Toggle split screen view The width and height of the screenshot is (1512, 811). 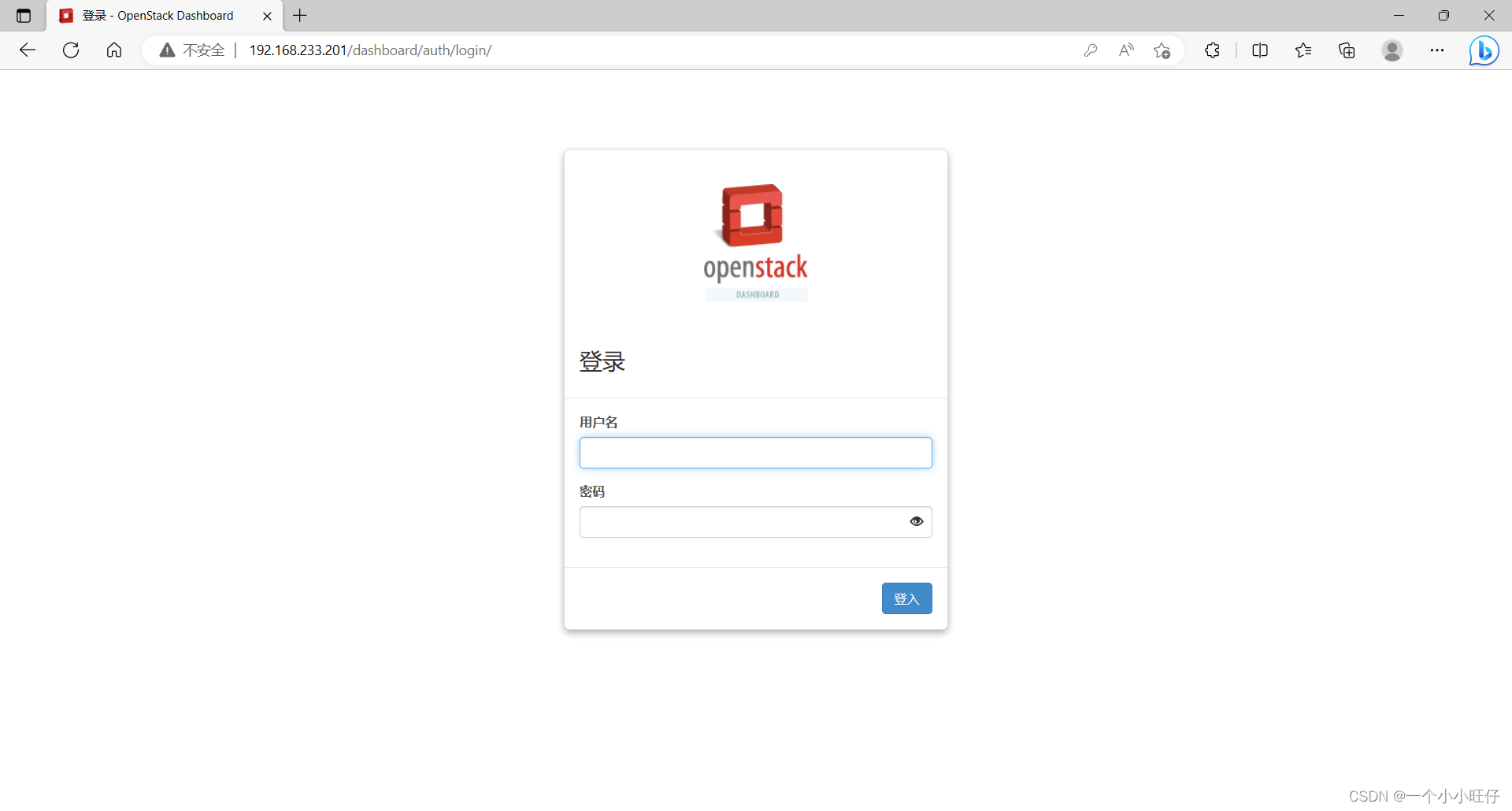(1260, 50)
